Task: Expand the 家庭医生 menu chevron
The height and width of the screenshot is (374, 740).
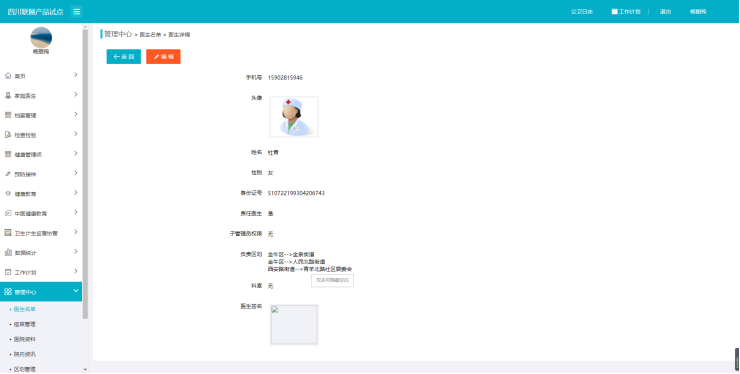Action: point(76,95)
